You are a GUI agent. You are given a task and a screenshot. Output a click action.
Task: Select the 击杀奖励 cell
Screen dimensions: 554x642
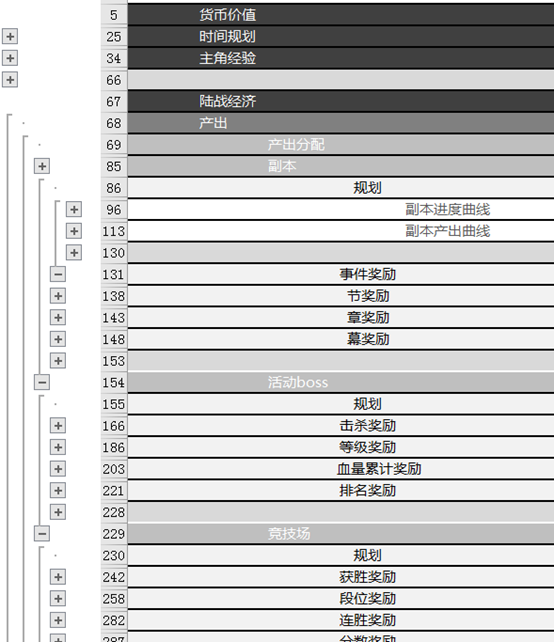pos(341,425)
